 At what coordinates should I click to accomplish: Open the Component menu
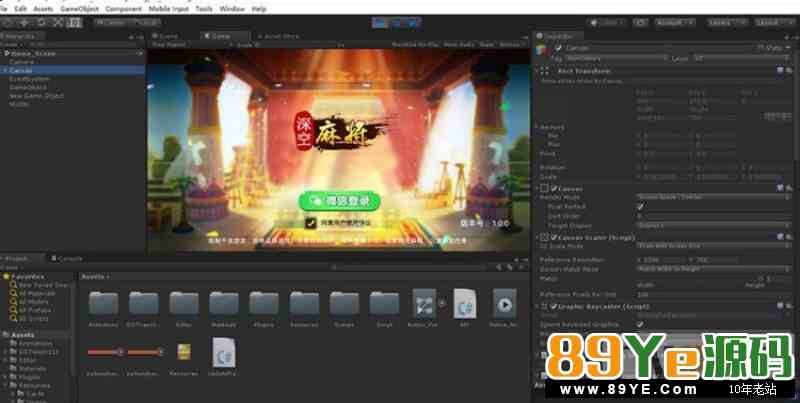(x=123, y=9)
